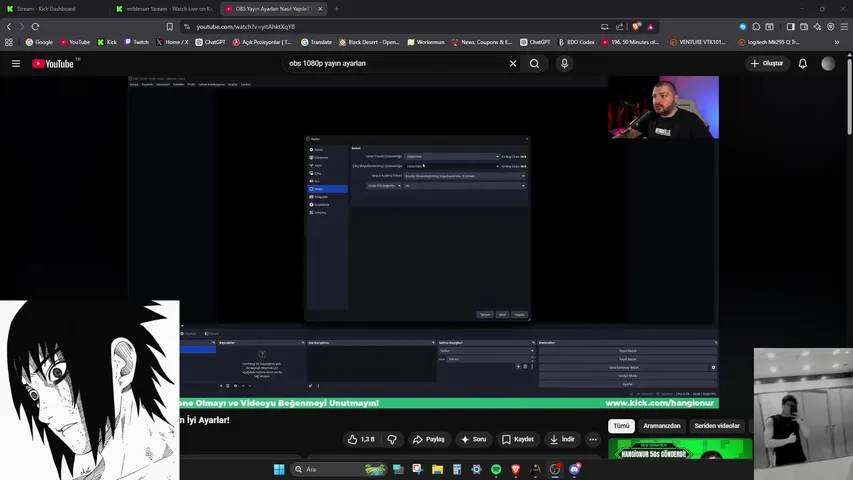Viewport: 853px width, 480px height.
Task: Open Kick bookmark
Action: (107, 42)
